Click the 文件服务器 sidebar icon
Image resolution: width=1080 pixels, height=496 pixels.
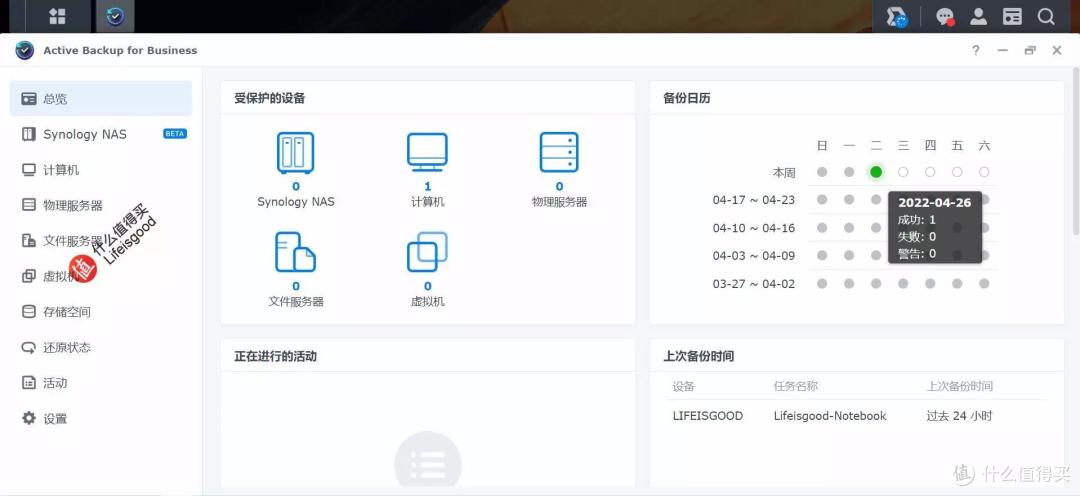tap(29, 240)
